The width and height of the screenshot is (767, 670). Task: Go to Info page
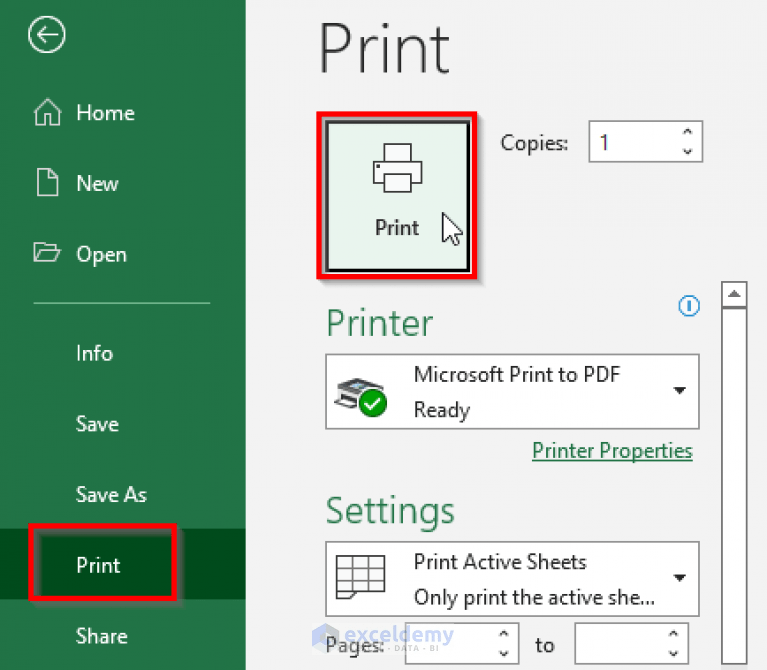point(94,353)
